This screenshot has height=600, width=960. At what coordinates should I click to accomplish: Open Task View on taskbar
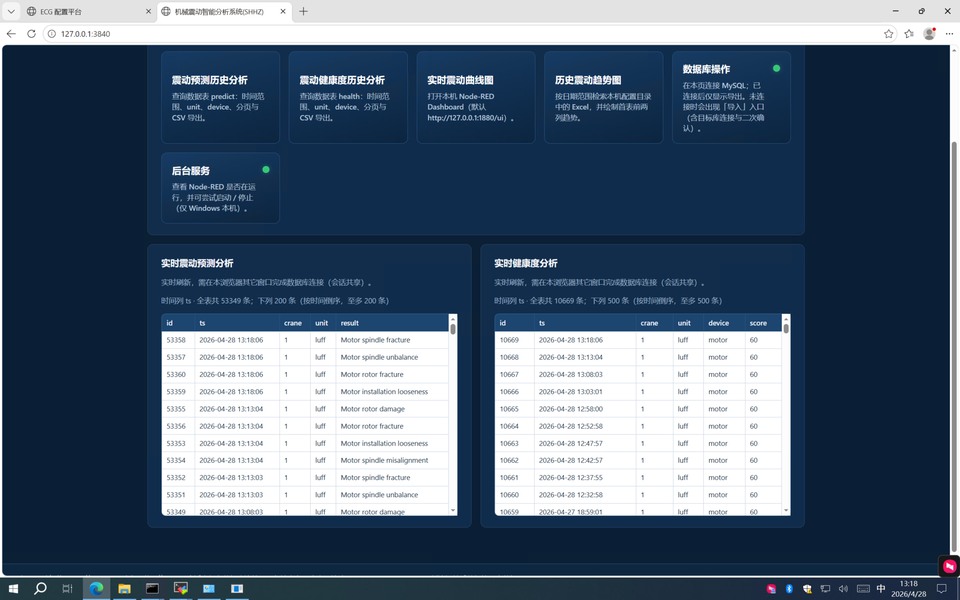click(67, 588)
